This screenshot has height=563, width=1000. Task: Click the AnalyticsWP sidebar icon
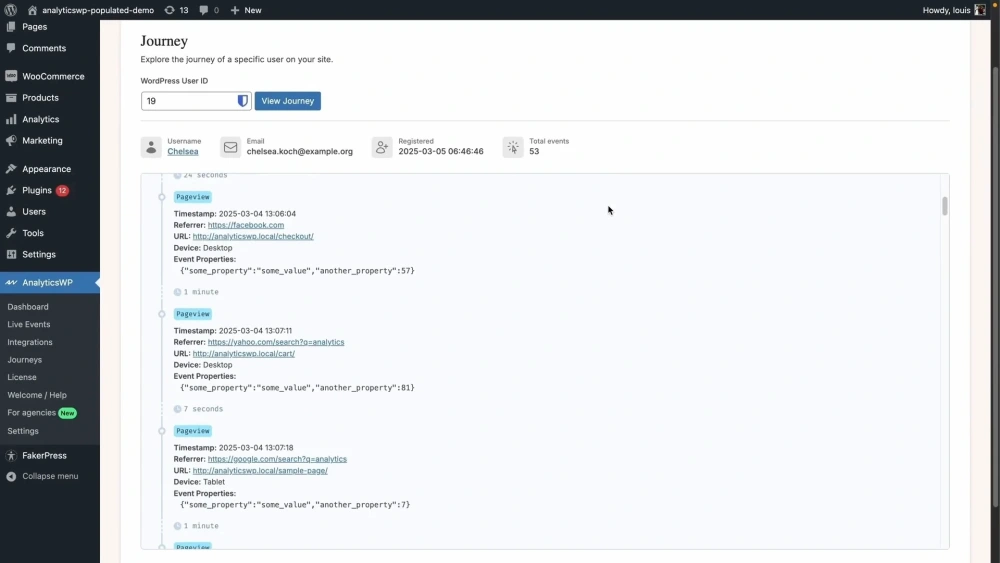tap(11, 282)
